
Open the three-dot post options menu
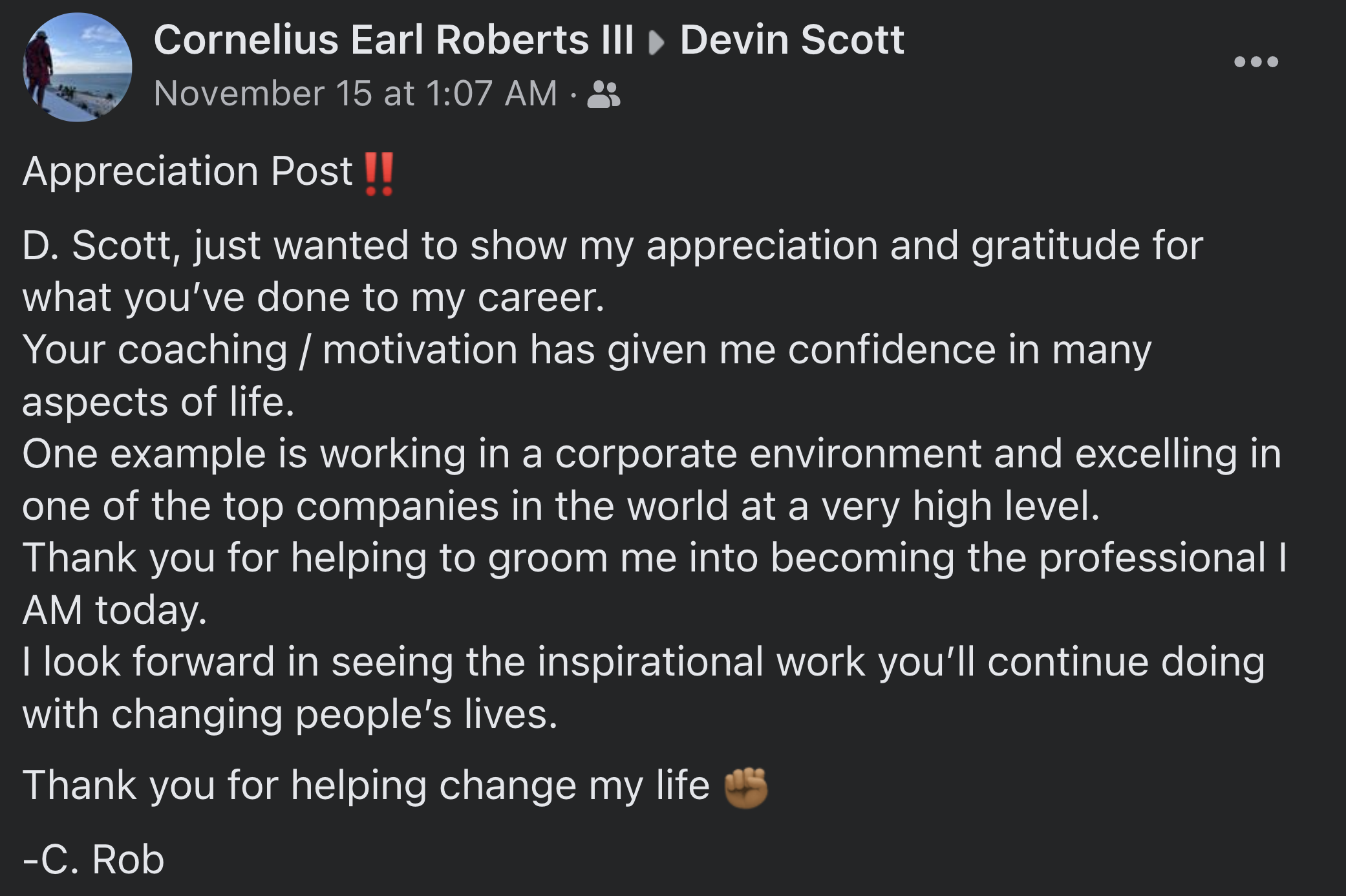tap(1255, 62)
